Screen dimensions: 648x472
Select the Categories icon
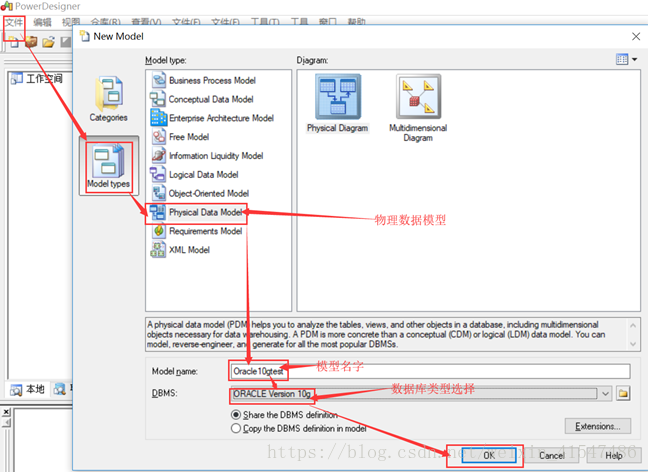pos(109,99)
